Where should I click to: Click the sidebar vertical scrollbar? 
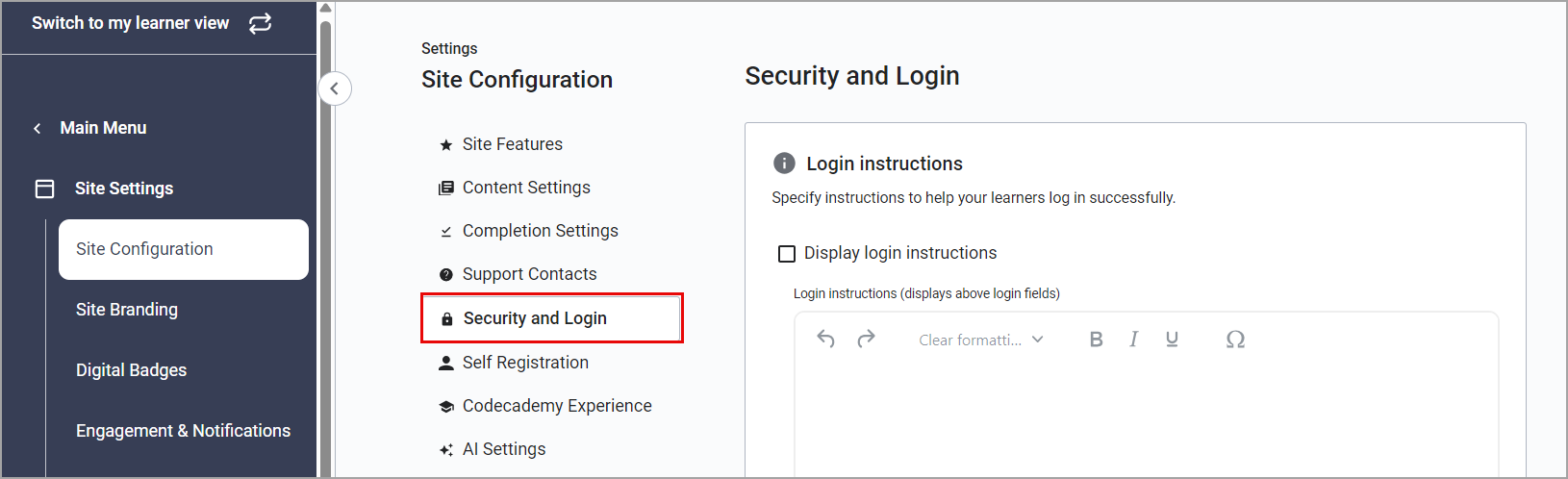325,240
